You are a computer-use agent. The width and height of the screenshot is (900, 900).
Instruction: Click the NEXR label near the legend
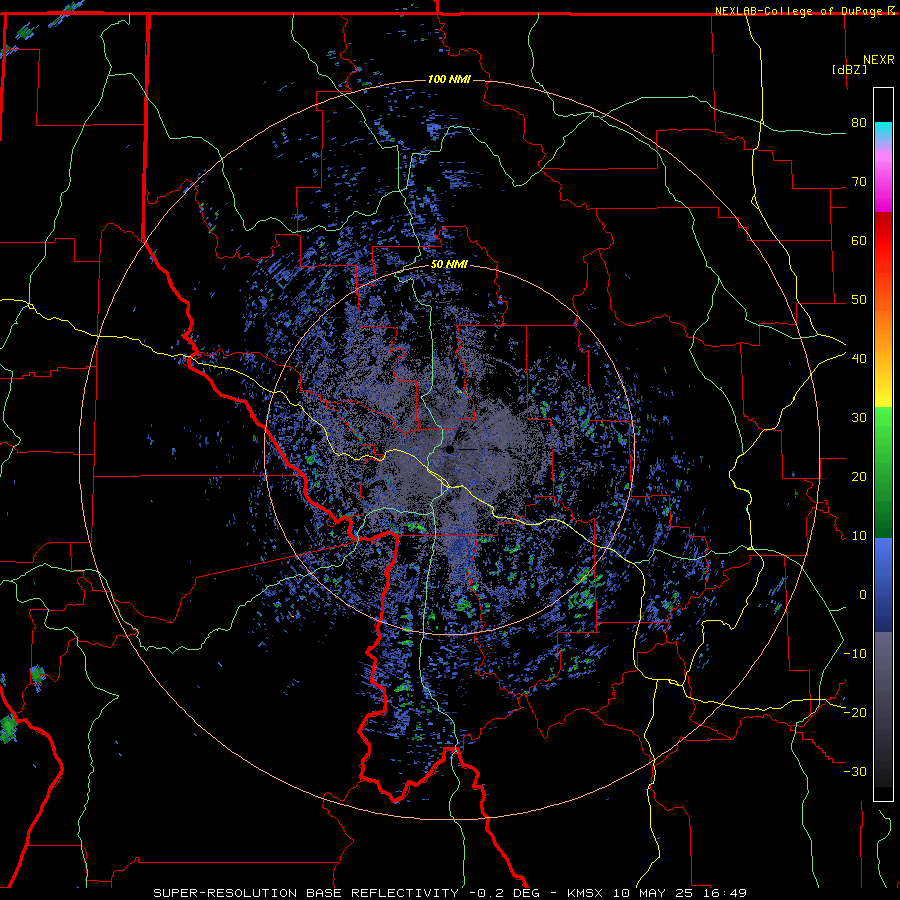(x=879, y=60)
